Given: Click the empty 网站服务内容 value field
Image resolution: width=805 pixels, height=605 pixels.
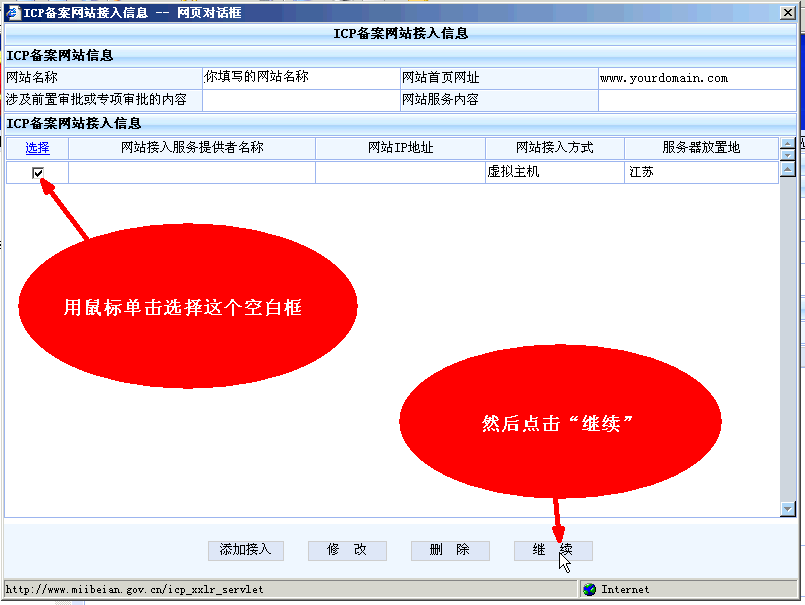Looking at the screenshot, I should 697,100.
